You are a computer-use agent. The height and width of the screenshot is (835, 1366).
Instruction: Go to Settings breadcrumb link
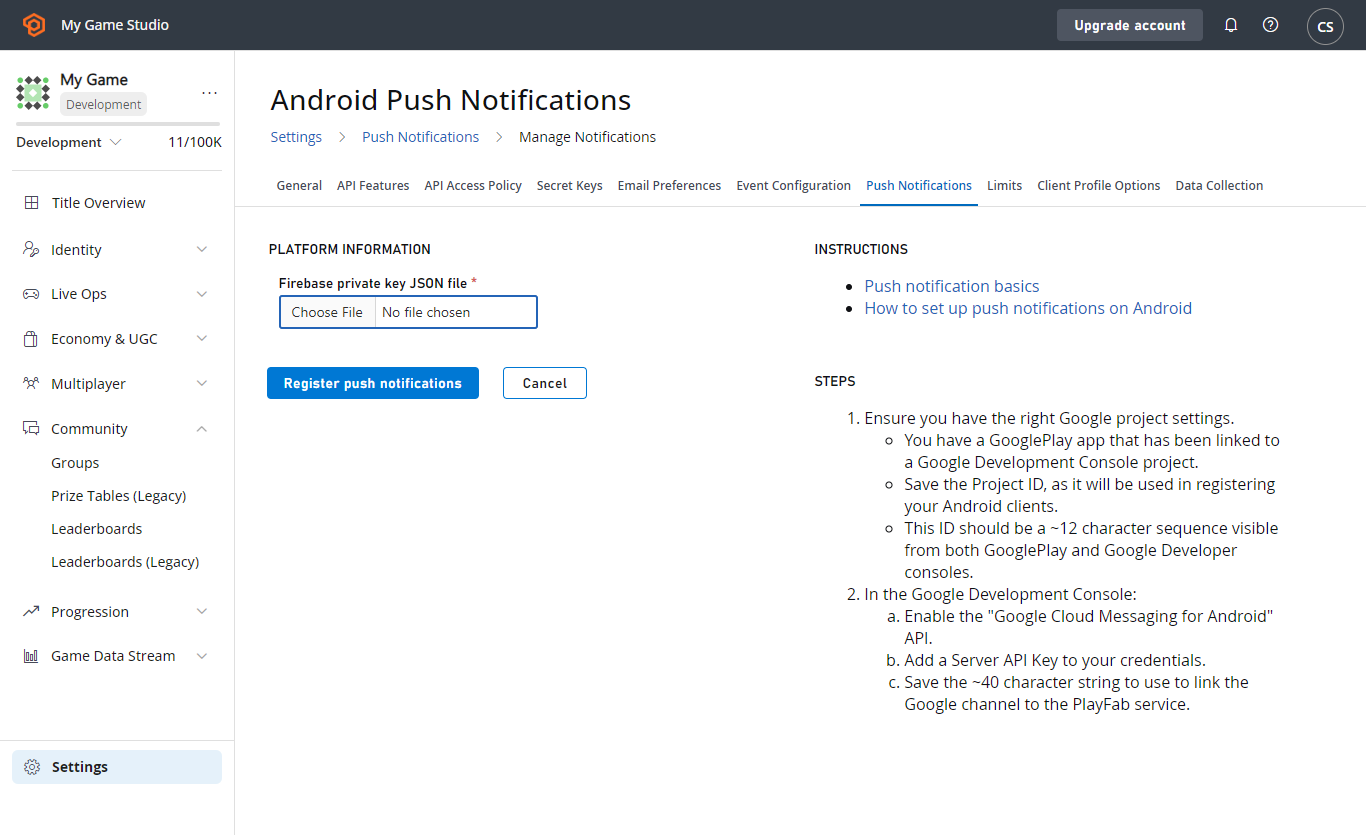[x=296, y=137]
